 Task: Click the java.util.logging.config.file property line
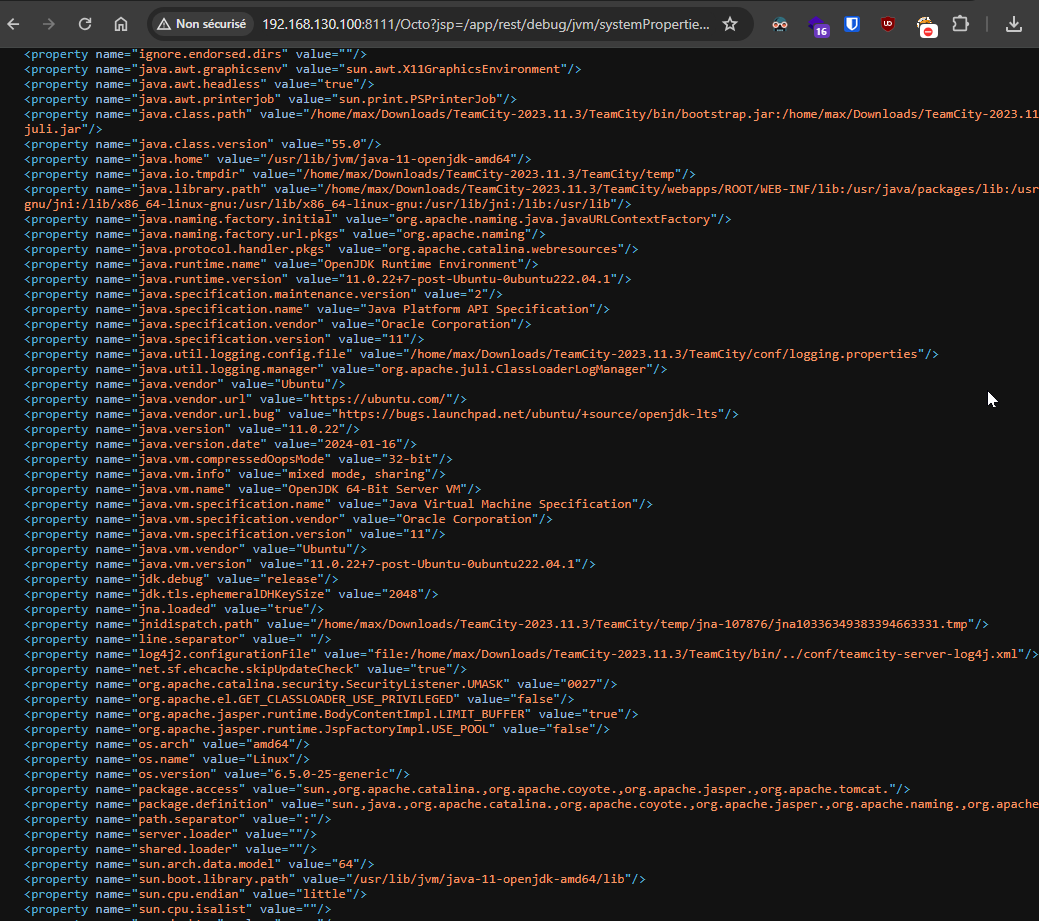[482, 354]
